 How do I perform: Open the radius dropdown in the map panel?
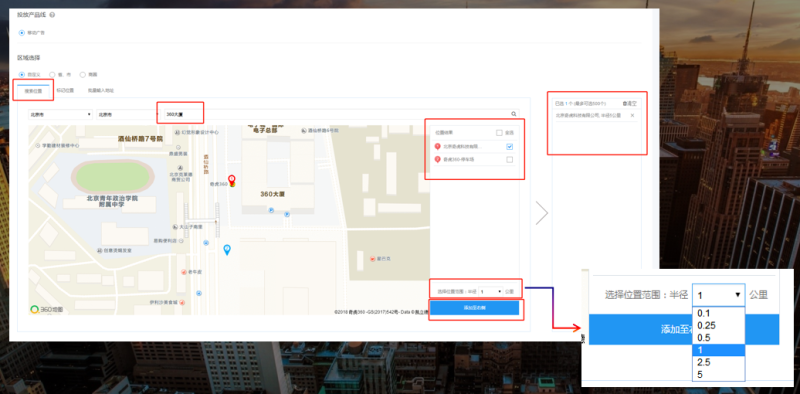pos(490,291)
